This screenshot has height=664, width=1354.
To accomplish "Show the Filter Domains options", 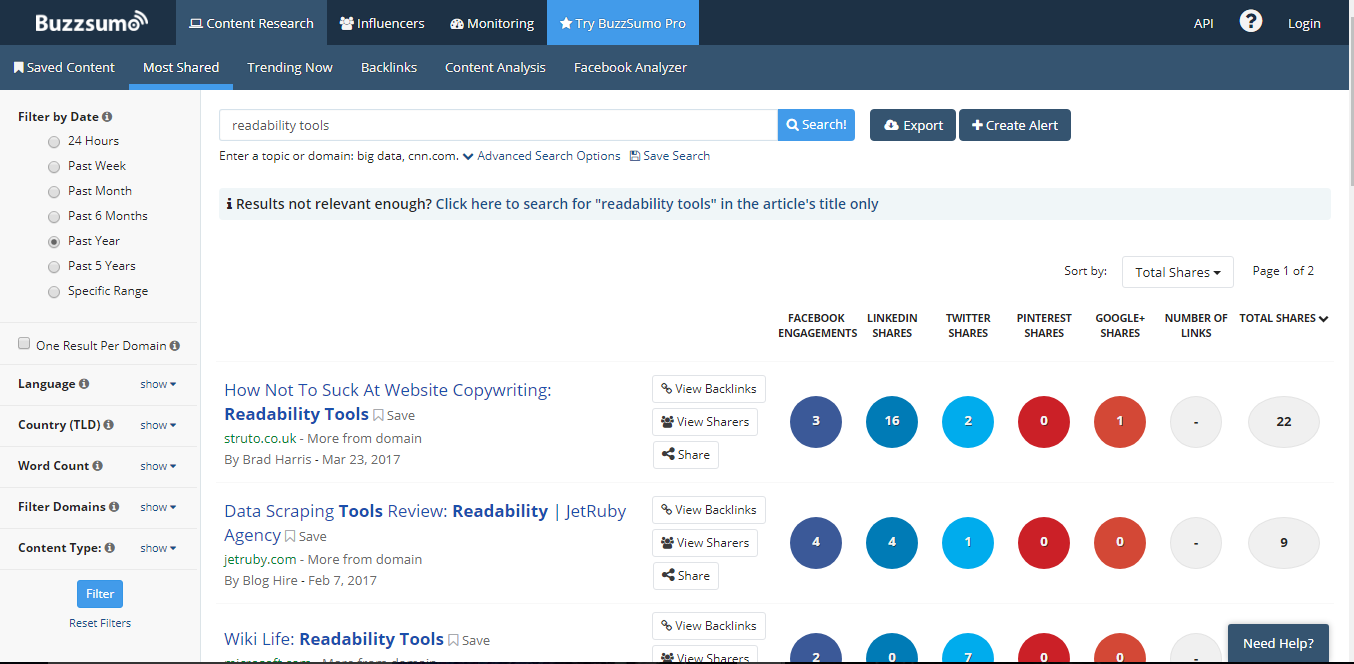I will [x=158, y=507].
